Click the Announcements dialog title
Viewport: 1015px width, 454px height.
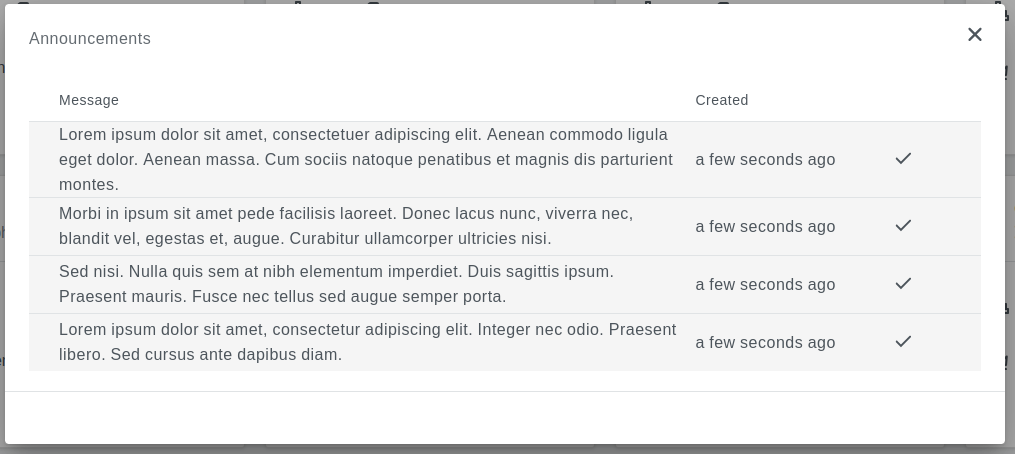click(x=90, y=39)
